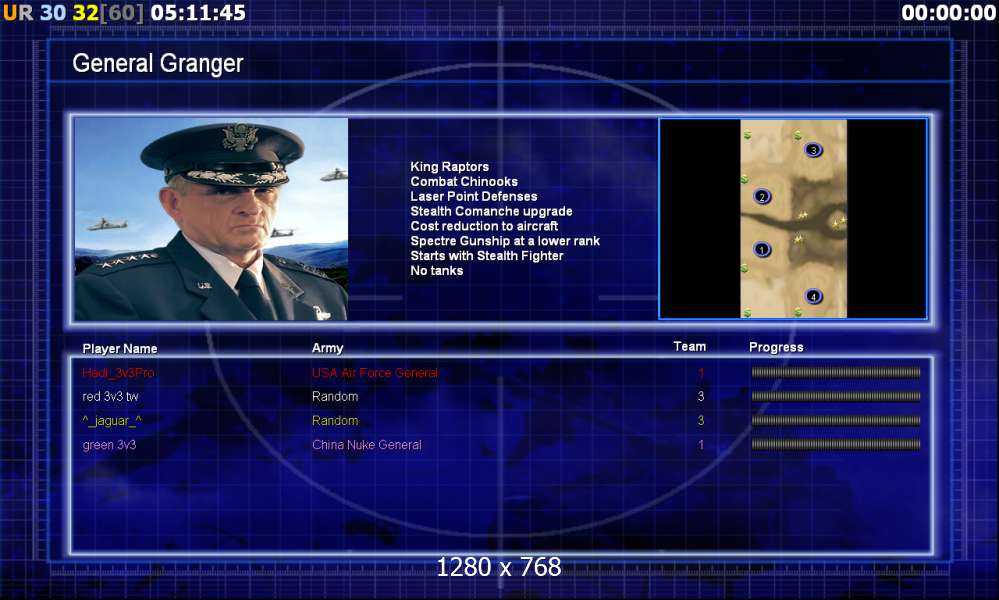Click team number of Hadi_3v3Pro
Image resolution: width=999 pixels, height=600 pixels.
click(701, 373)
